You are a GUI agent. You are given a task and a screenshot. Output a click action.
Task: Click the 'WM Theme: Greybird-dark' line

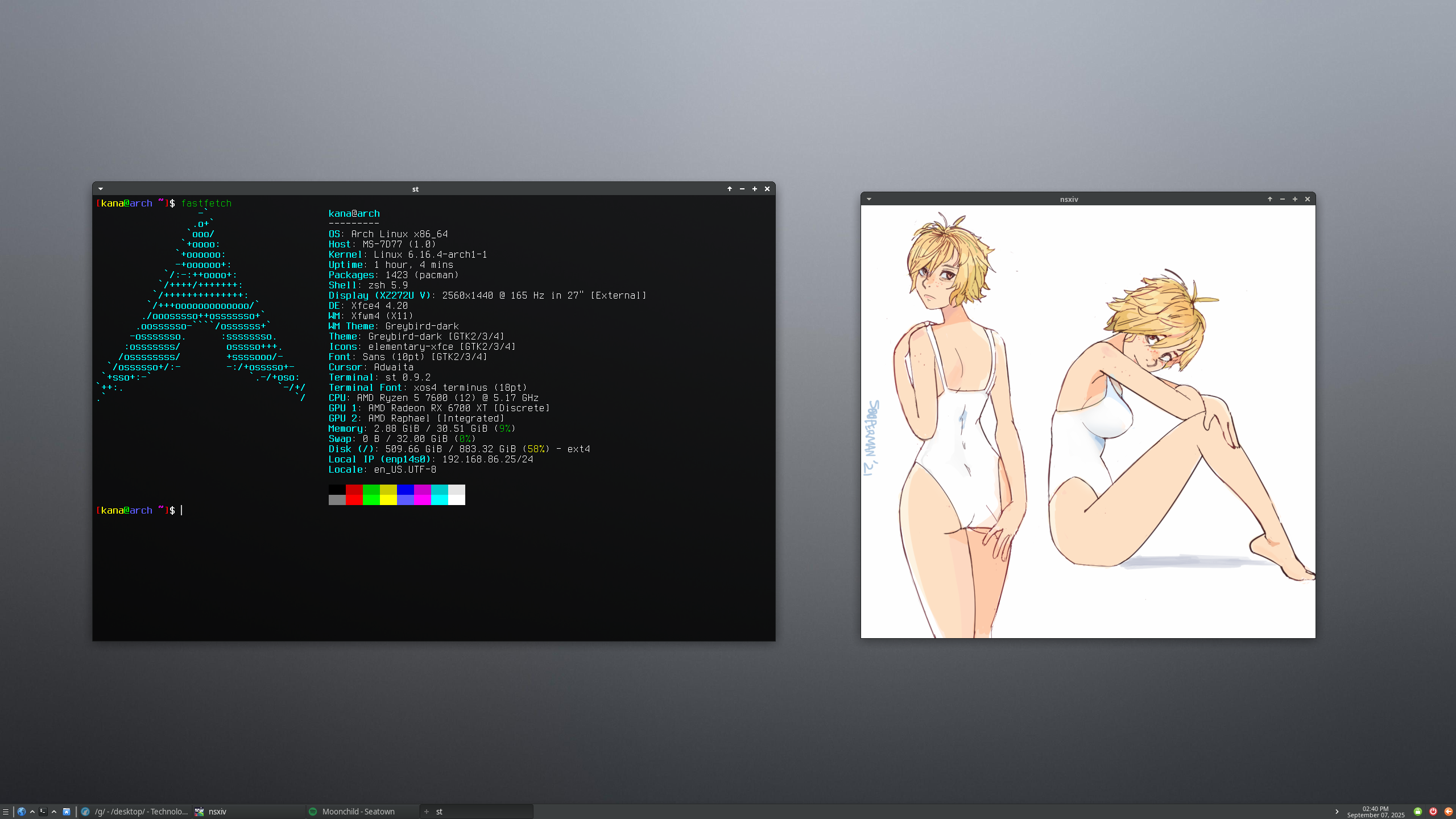coord(394,326)
